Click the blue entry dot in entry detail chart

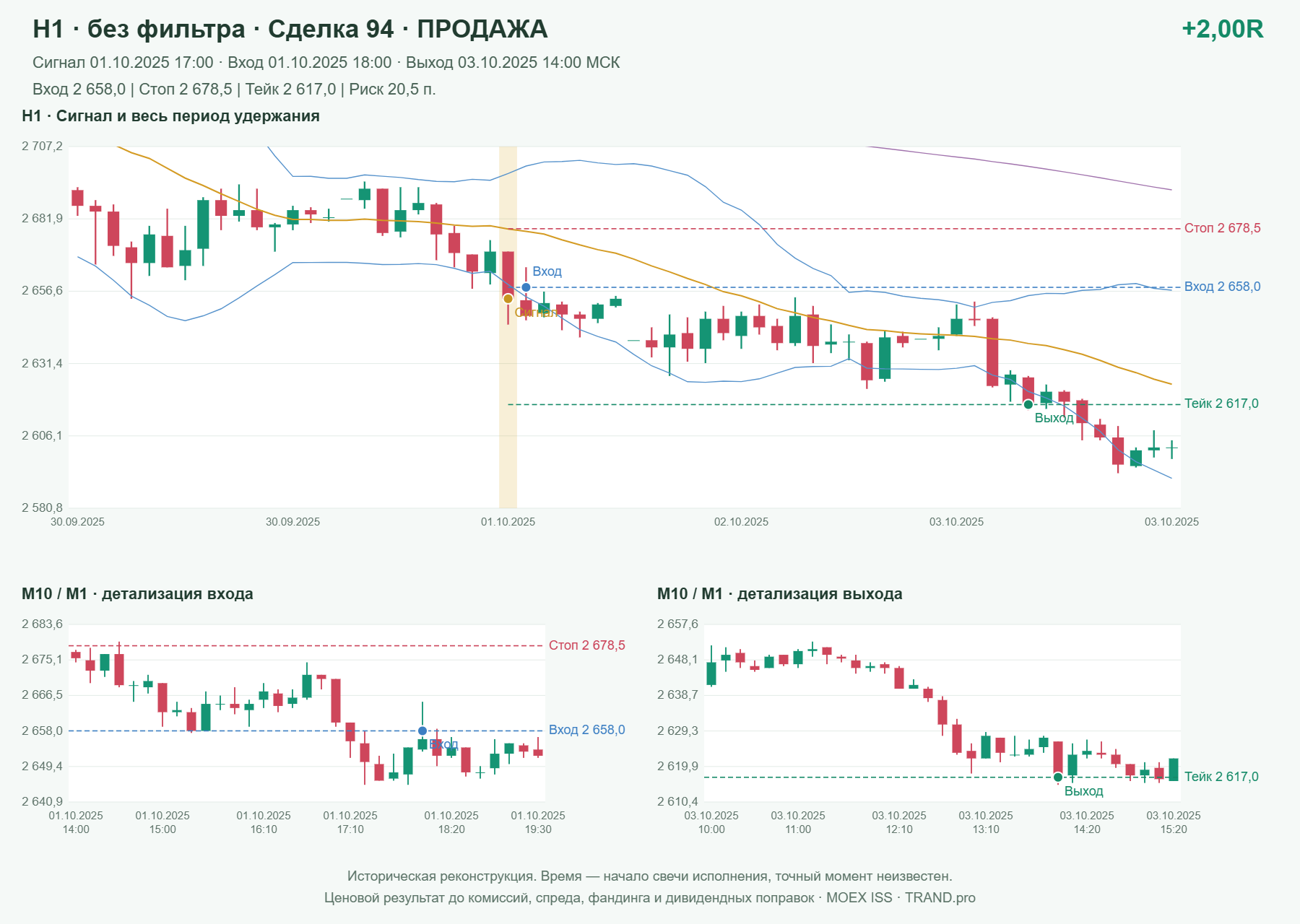pos(422,731)
